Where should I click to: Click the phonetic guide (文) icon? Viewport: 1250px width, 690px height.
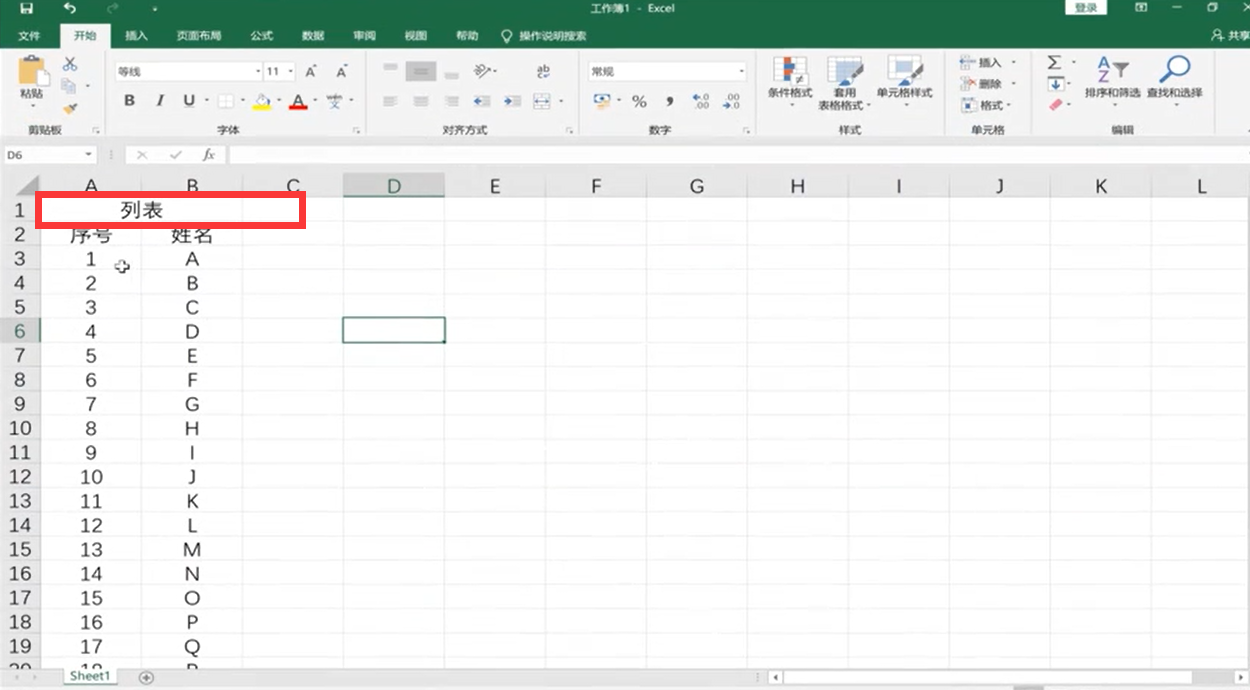tap(334, 101)
